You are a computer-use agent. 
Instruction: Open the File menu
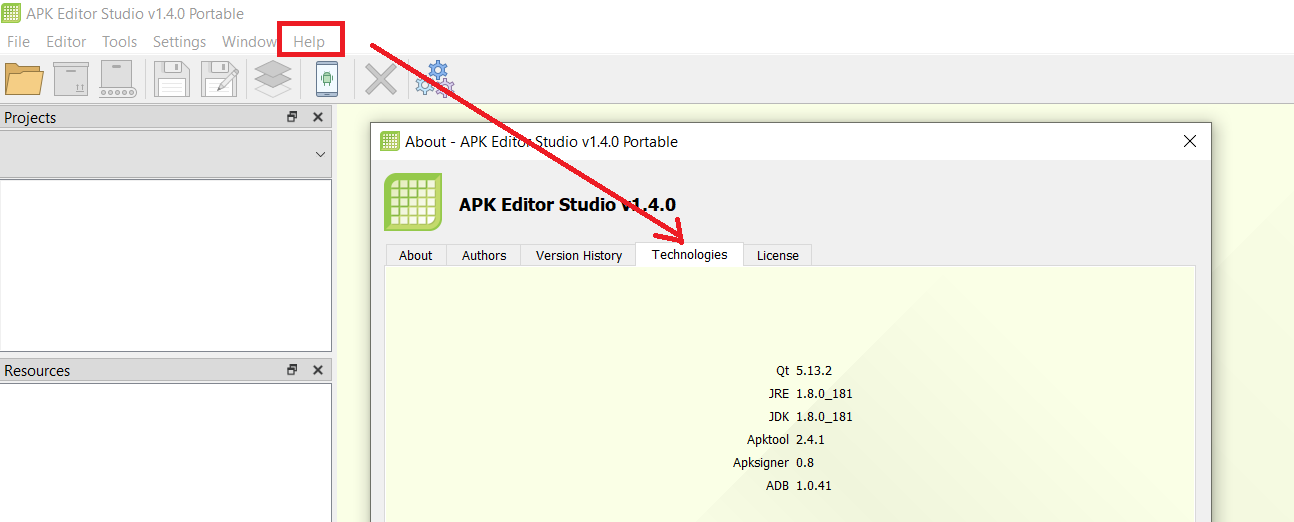[18, 41]
